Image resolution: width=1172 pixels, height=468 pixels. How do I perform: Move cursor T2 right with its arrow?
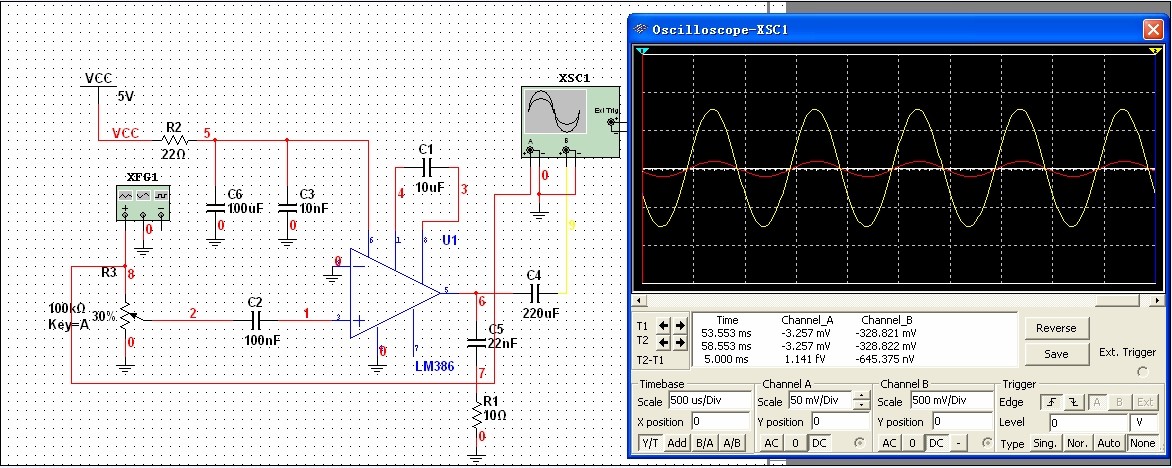pos(679,342)
